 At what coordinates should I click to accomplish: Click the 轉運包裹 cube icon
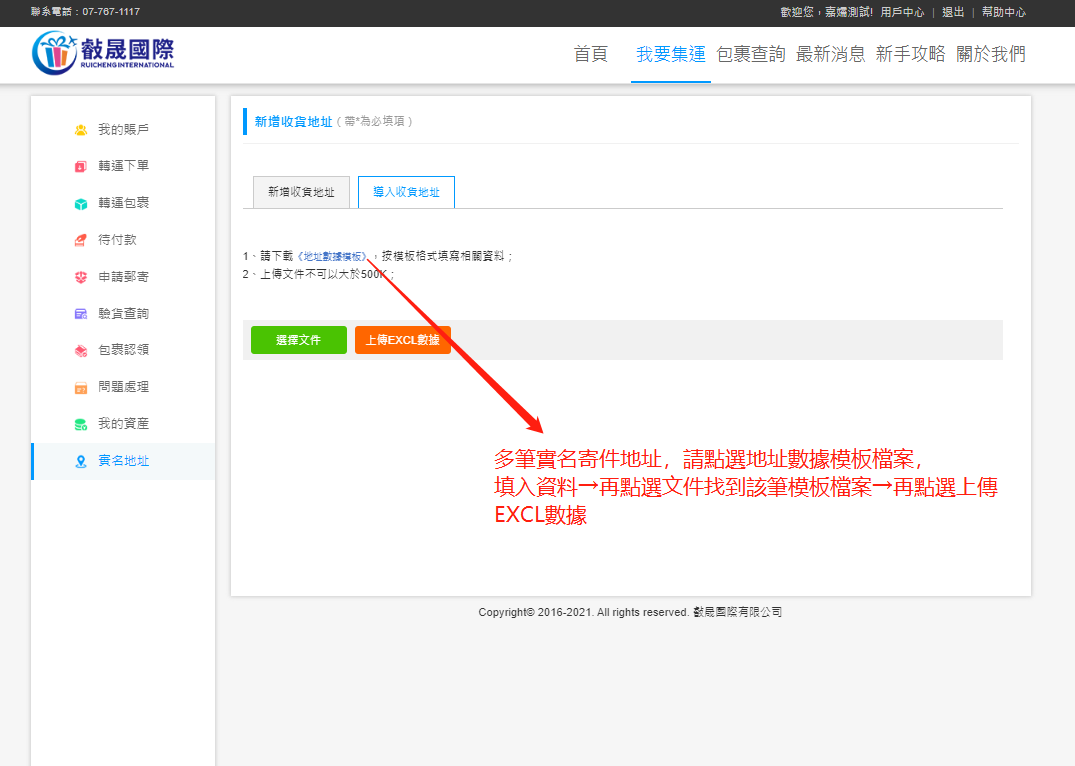click(81, 204)
